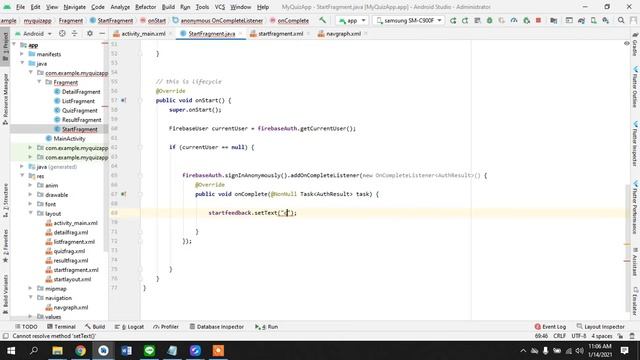Click the Make Project hammer icon

(x=322, y=20)
